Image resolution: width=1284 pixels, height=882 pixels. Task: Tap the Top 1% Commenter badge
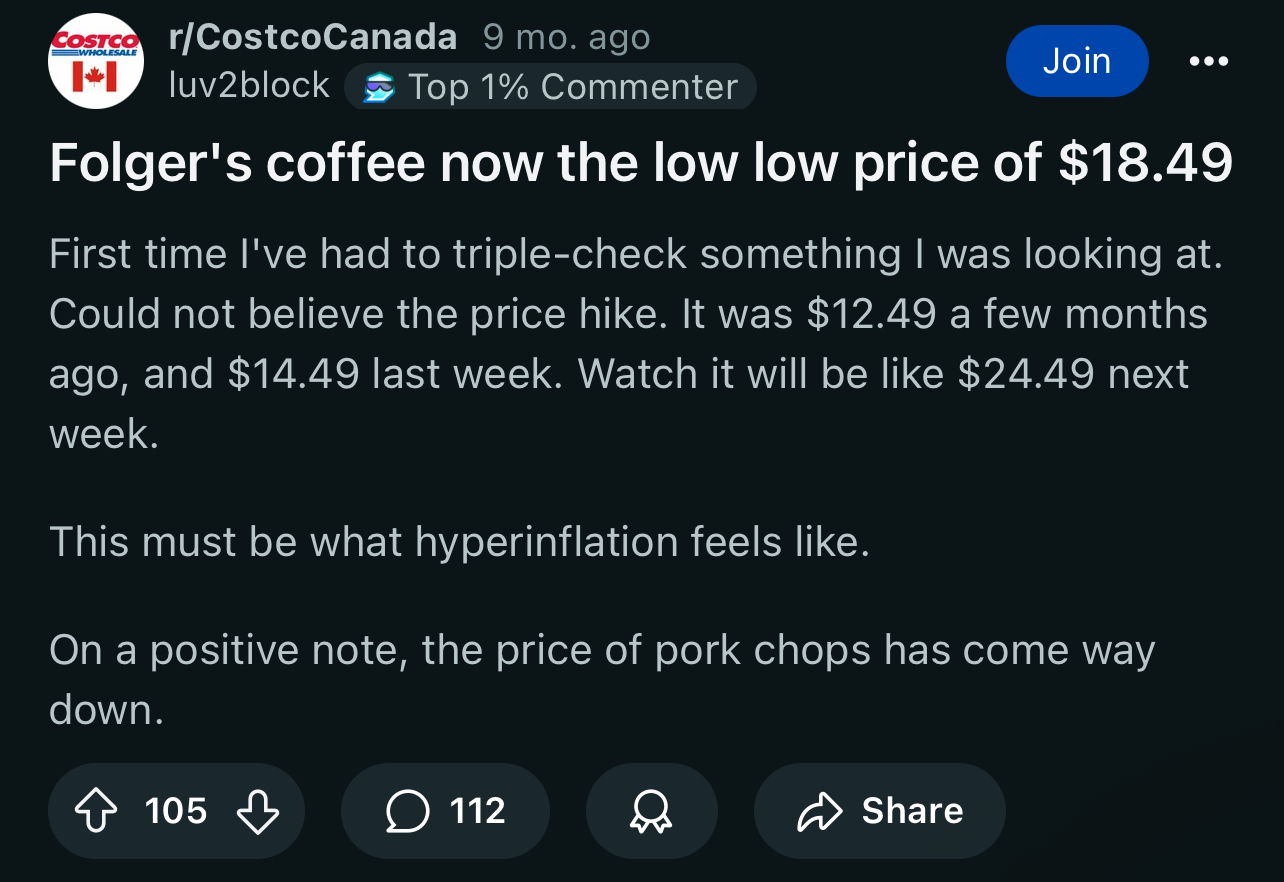click(x=550, y=87)
